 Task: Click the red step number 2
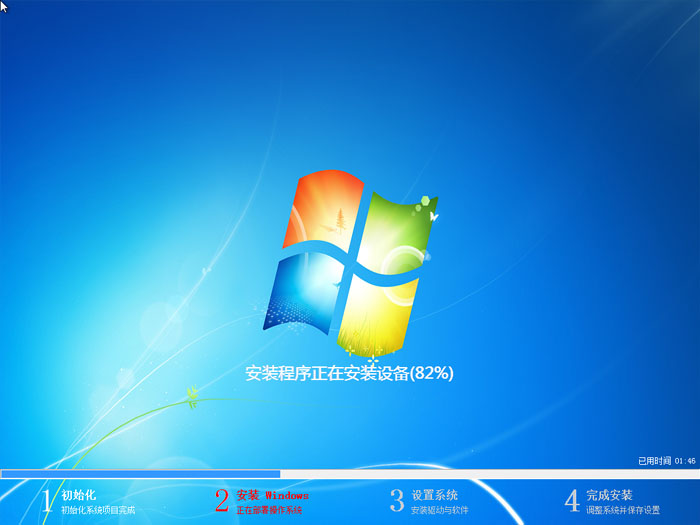pos(222,501)
